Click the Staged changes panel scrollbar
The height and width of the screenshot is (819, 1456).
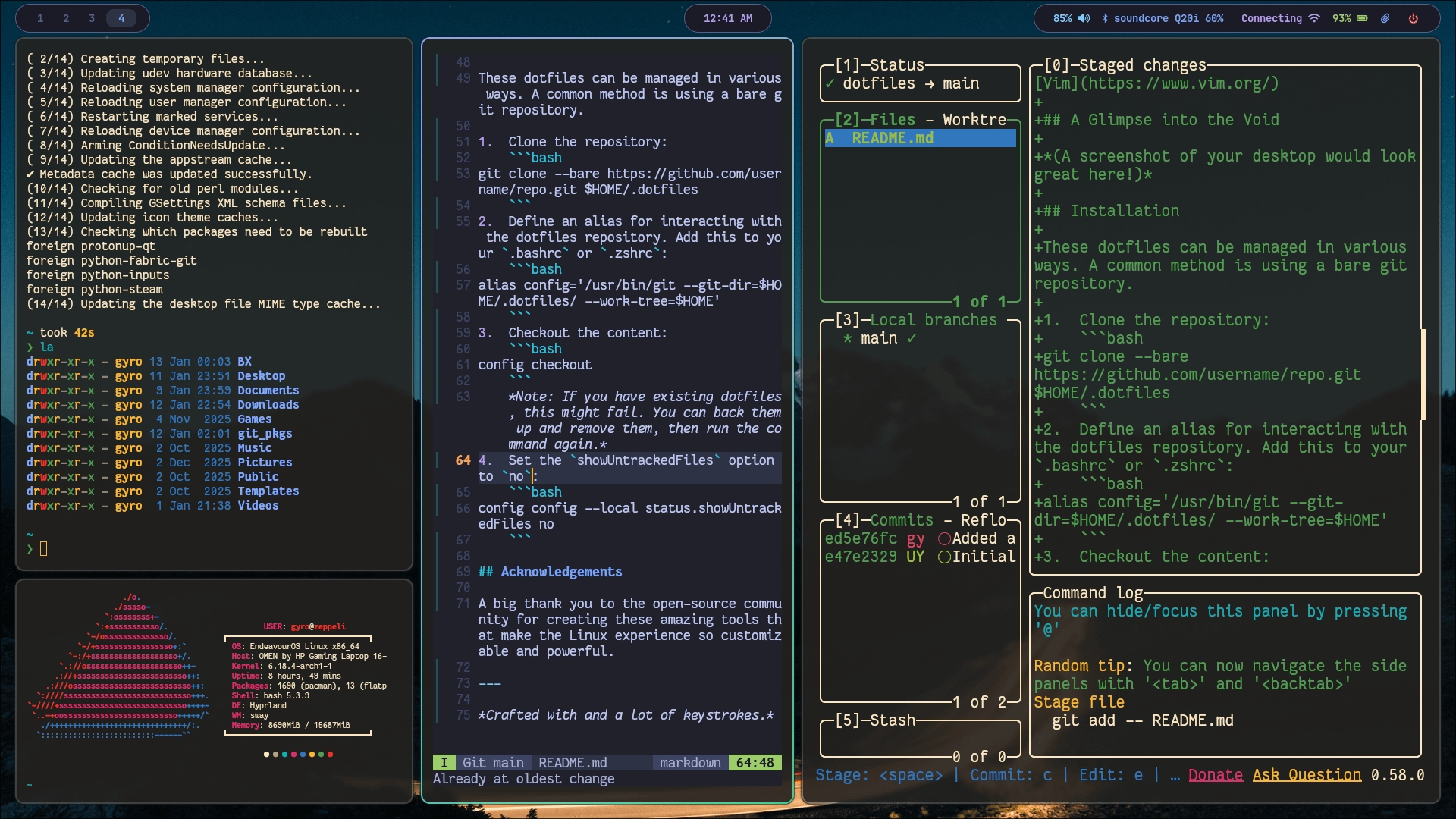(1423, 375)
